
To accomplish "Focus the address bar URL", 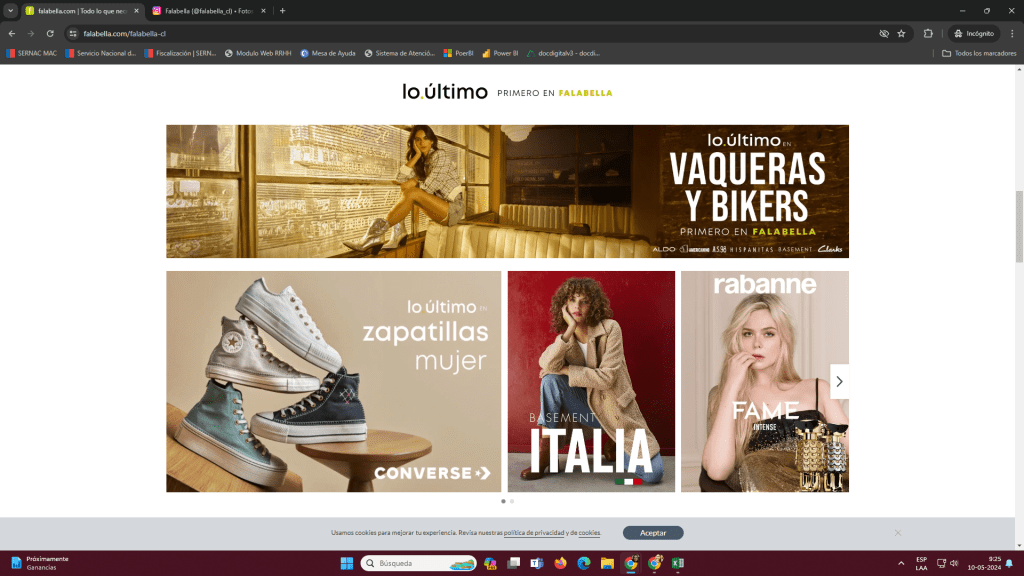I will point(124,33).
